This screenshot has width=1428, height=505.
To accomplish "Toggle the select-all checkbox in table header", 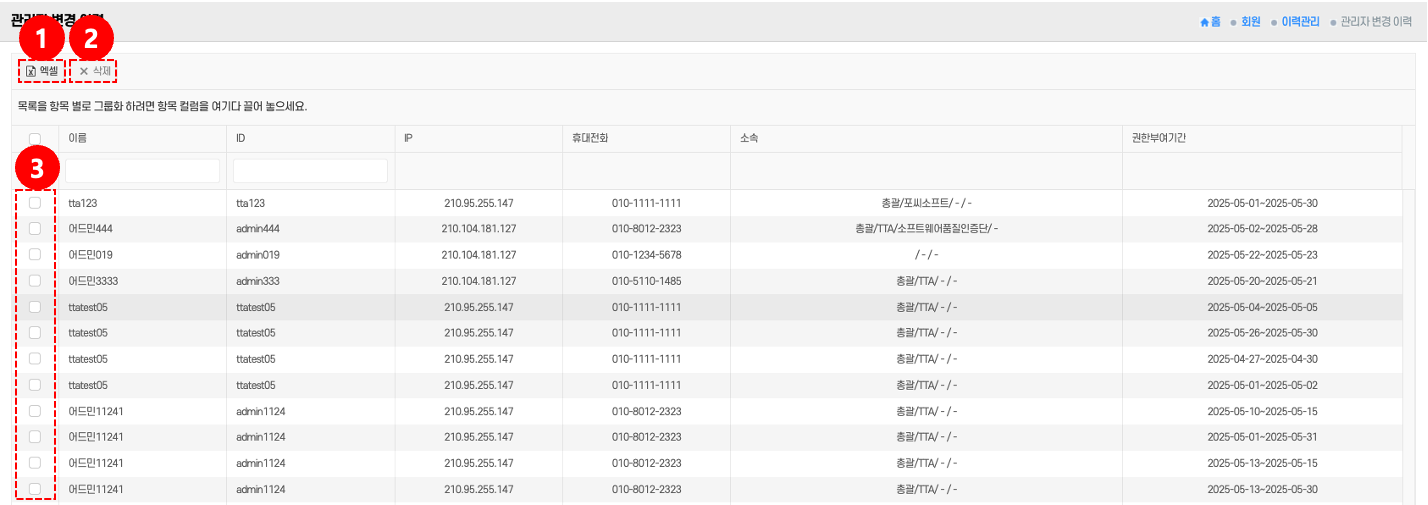I will tap(35, 139).
